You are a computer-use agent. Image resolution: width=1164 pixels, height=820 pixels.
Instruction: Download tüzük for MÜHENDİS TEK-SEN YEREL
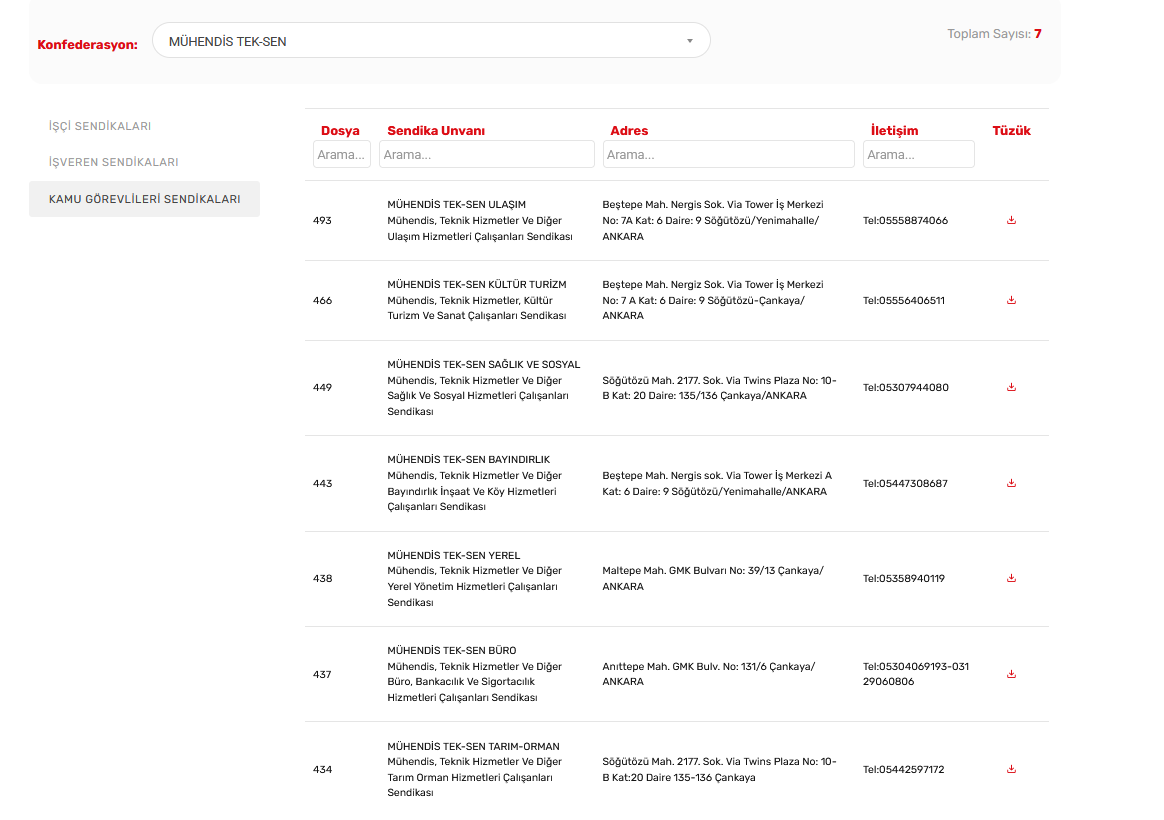[1011, 578]
